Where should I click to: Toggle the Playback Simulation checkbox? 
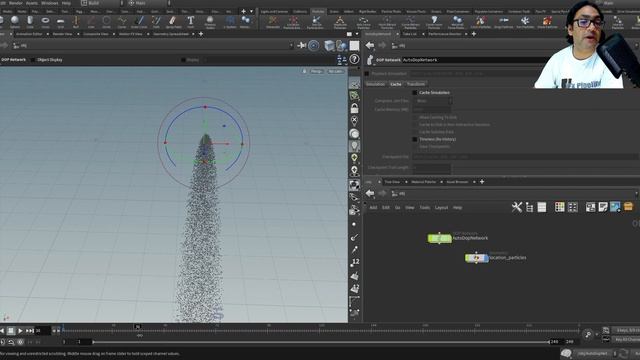[367, 73]
